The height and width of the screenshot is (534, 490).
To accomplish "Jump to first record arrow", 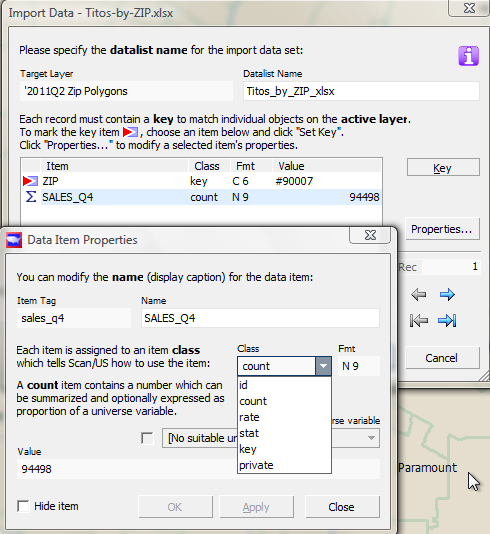I will click(x=418, y=320).
